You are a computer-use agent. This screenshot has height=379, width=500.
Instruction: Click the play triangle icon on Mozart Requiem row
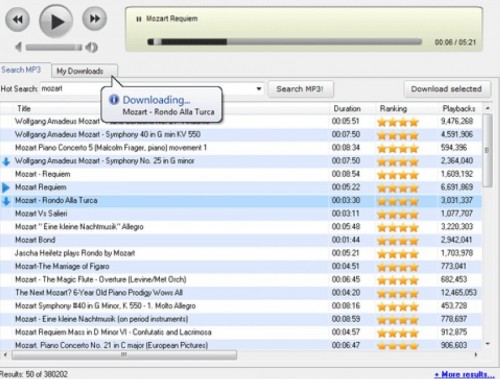click(x=6, y=188)
